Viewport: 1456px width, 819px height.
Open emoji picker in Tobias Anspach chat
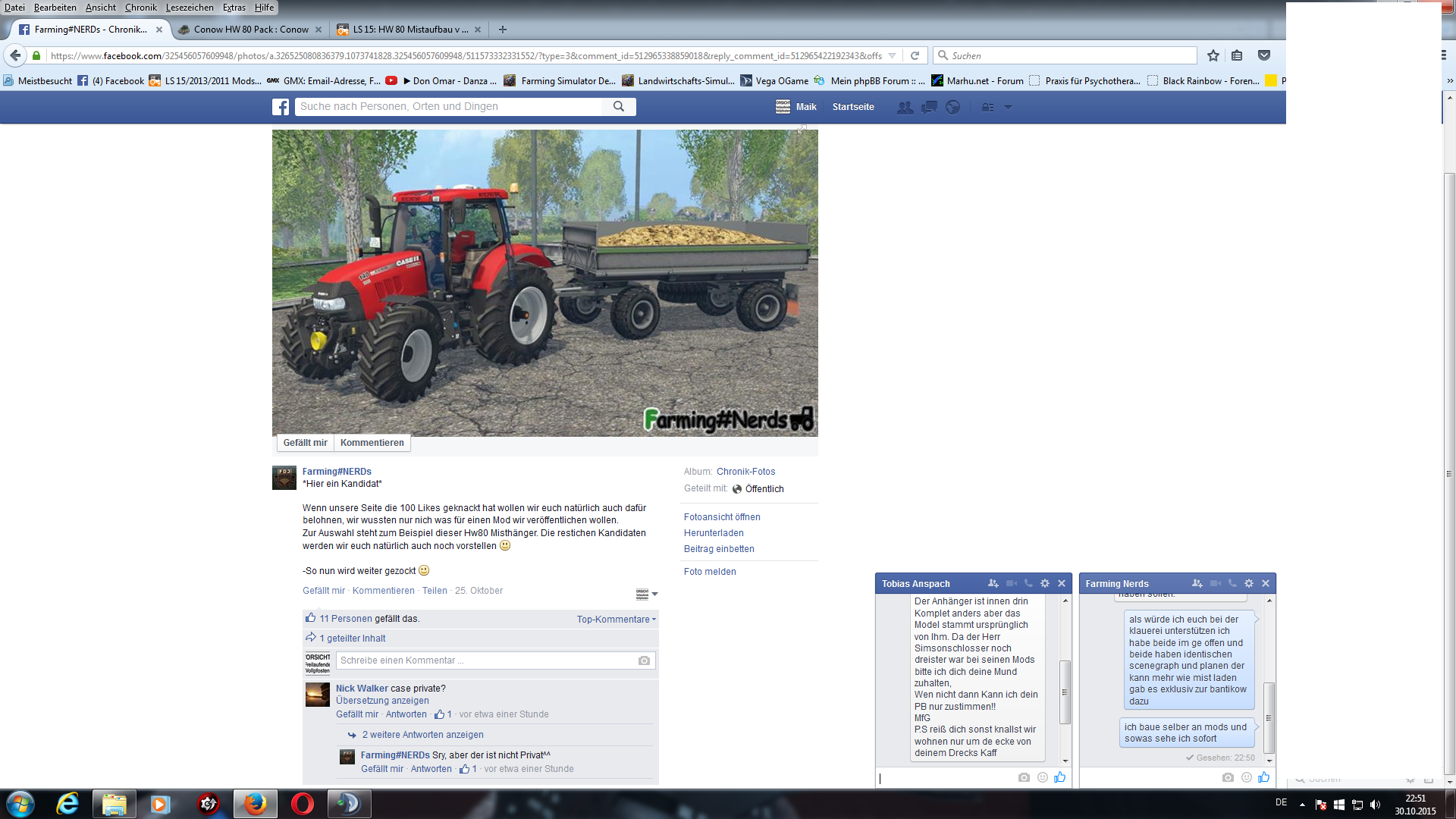point(1043,777)
